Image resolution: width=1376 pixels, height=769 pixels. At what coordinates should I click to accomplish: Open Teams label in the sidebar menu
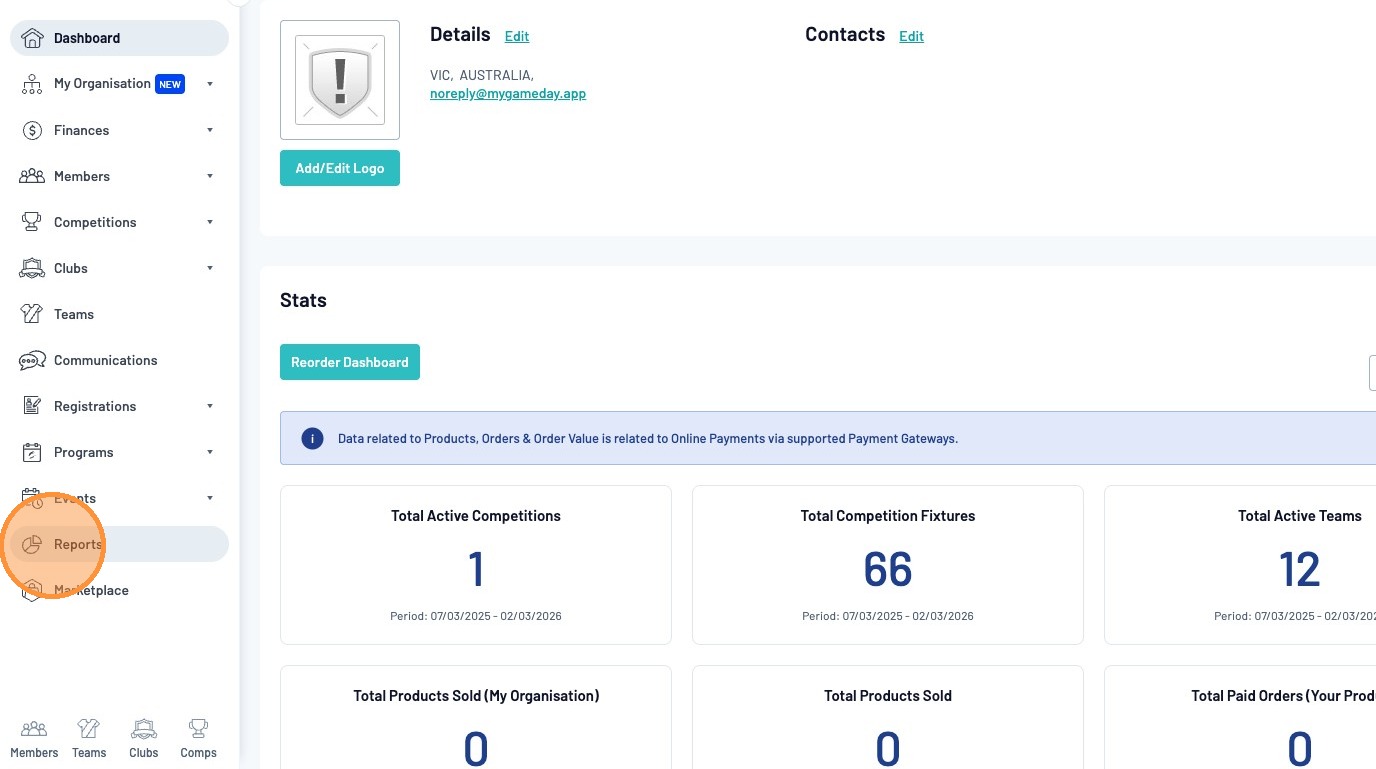click(x=74, y=314)
